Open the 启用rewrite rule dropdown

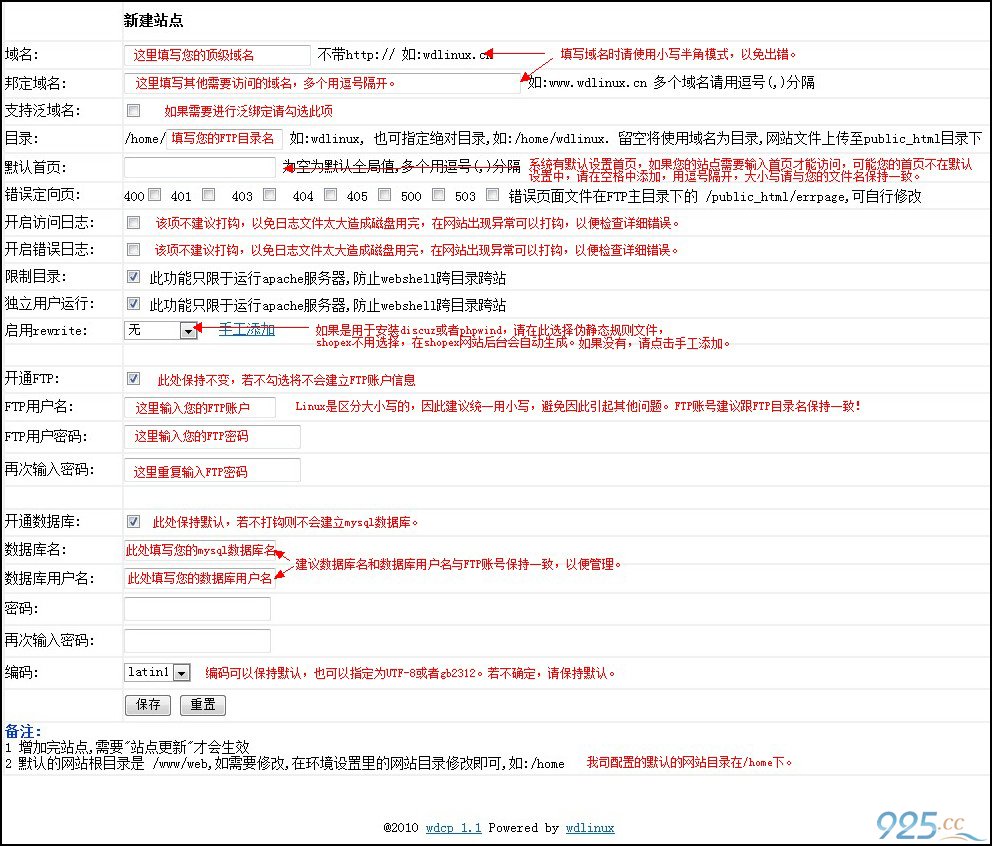(161, 330)
